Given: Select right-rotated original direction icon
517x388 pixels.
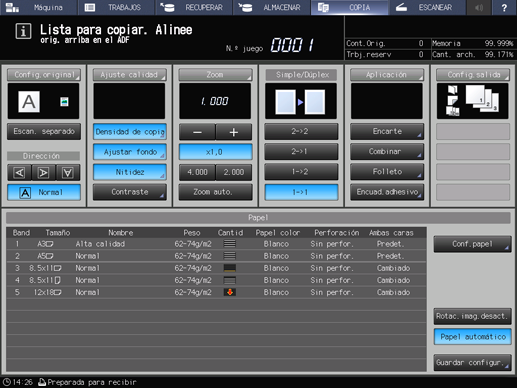Looking at the screenshot, I should (x=44, y=173).
